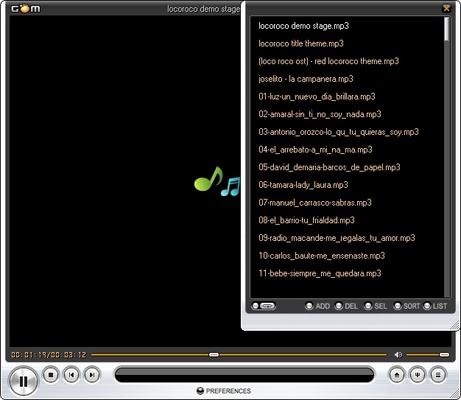Click the black info display bar in the control bar
The width and height of the screenshot is (461, 400).
point(244,375)
